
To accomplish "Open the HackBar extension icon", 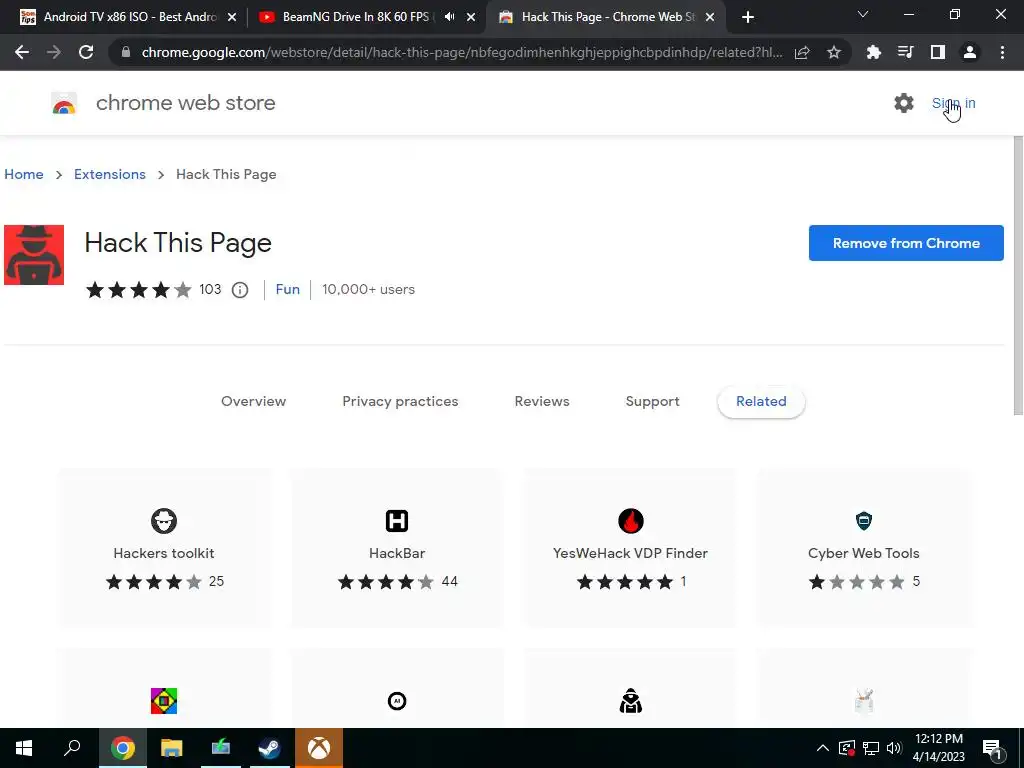I will coord(397,520).
